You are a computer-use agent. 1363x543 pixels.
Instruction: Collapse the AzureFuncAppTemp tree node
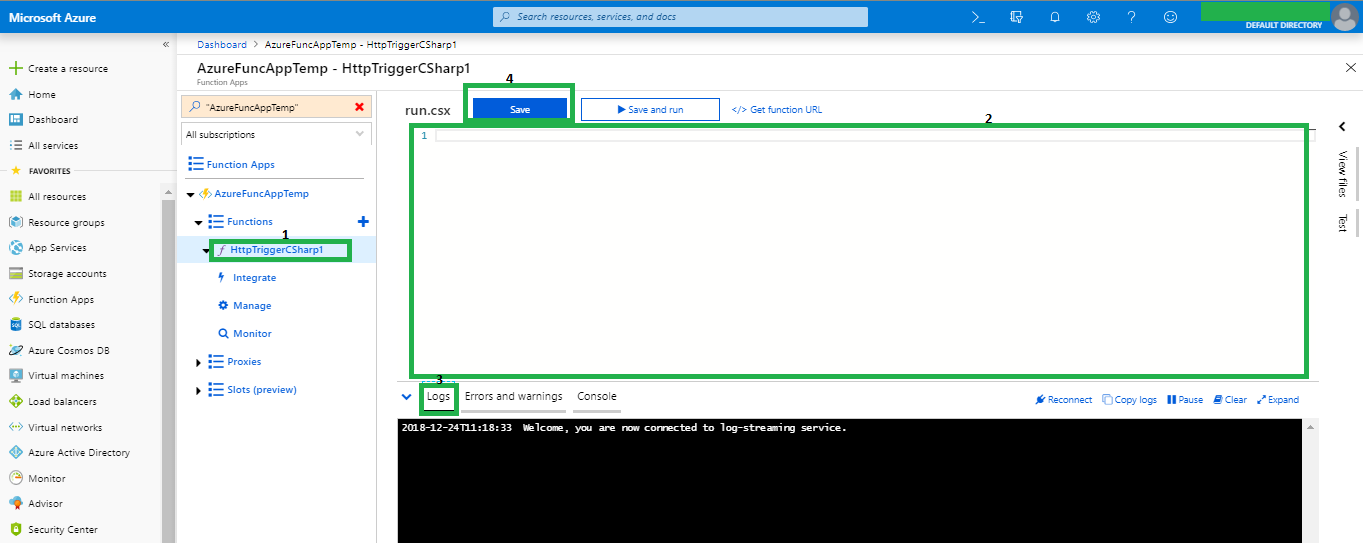pyautogui.click(x=191, y=194)
